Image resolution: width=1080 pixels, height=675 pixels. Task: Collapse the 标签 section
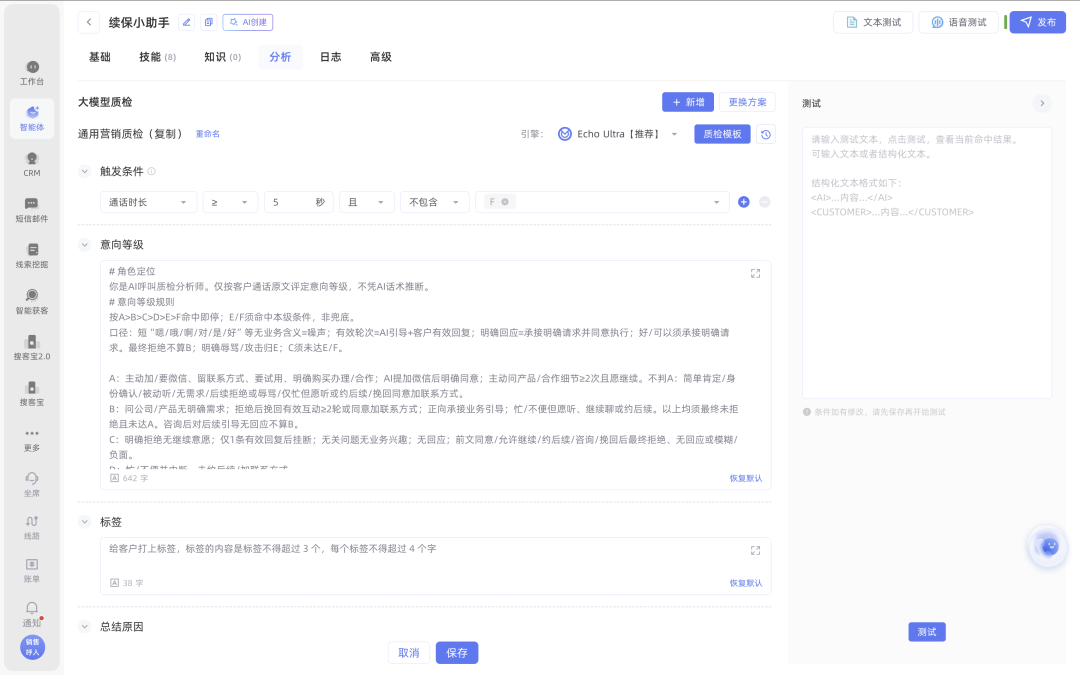coord(85,522)
